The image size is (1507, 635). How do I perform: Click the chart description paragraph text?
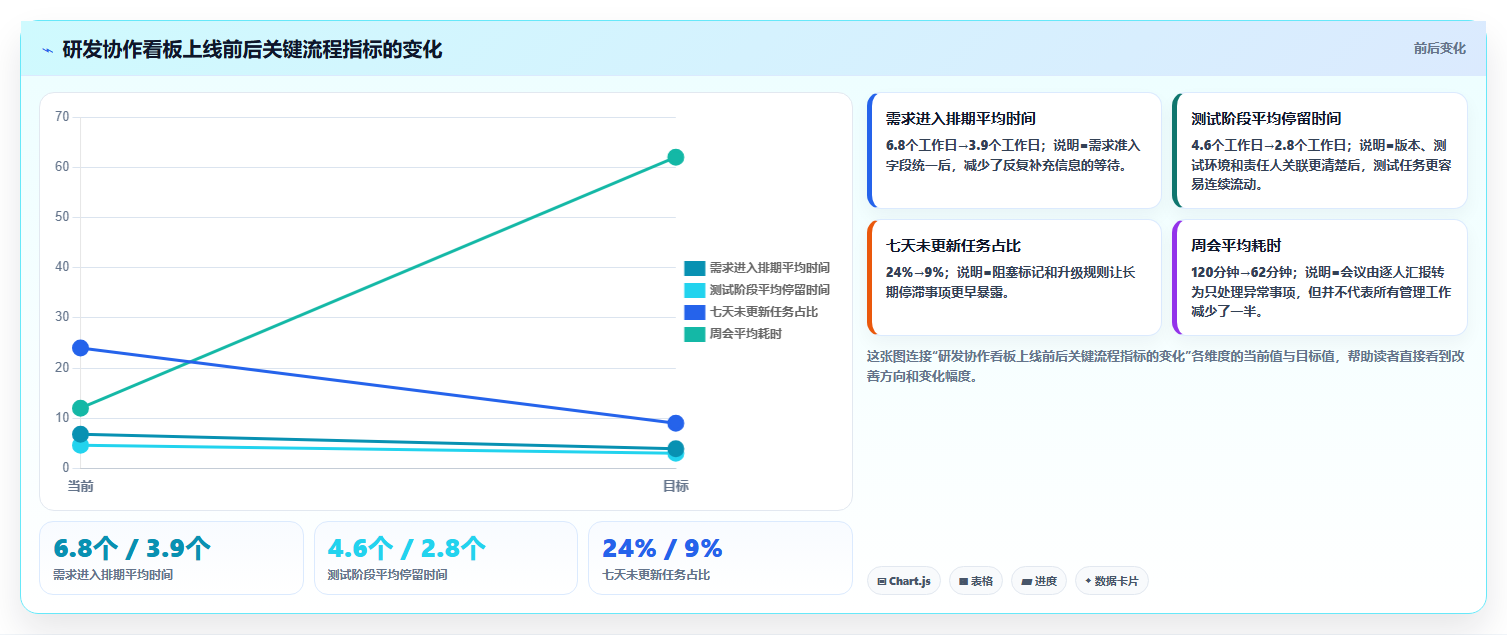[1166, 366]
